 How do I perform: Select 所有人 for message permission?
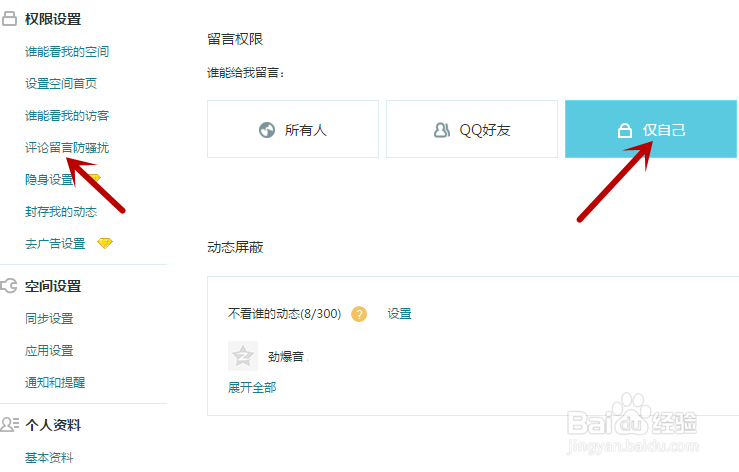295,130
